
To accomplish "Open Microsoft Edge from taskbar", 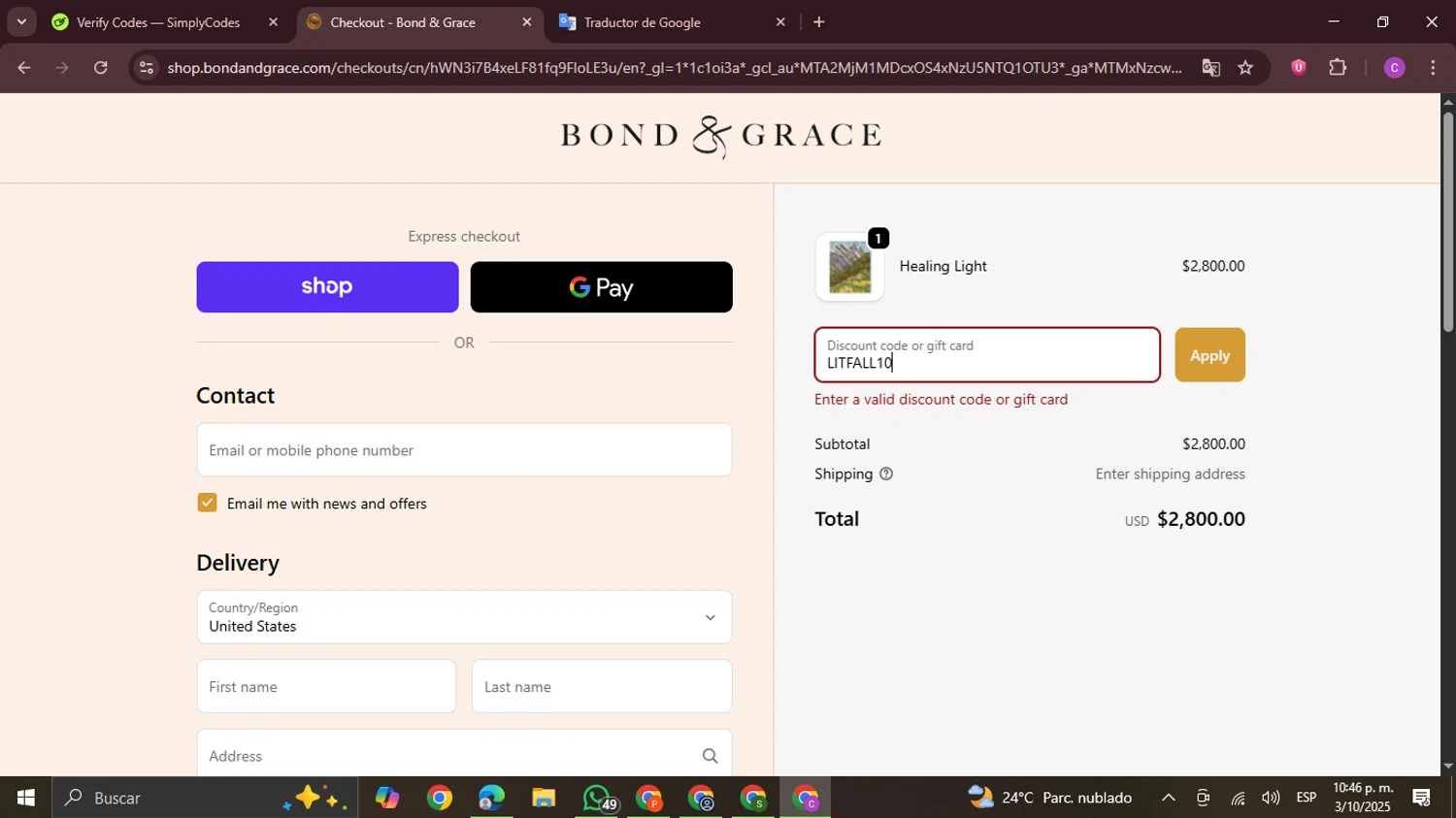I will tap(492, 799).
